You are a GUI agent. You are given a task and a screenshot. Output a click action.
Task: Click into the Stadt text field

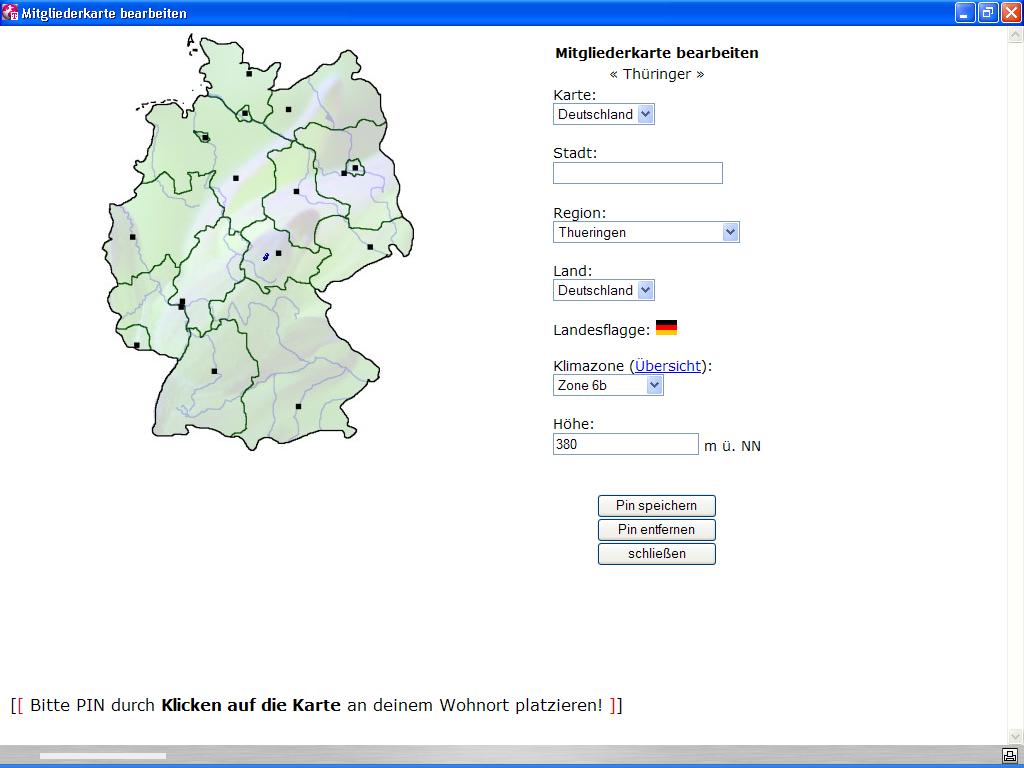pos(637,173)
